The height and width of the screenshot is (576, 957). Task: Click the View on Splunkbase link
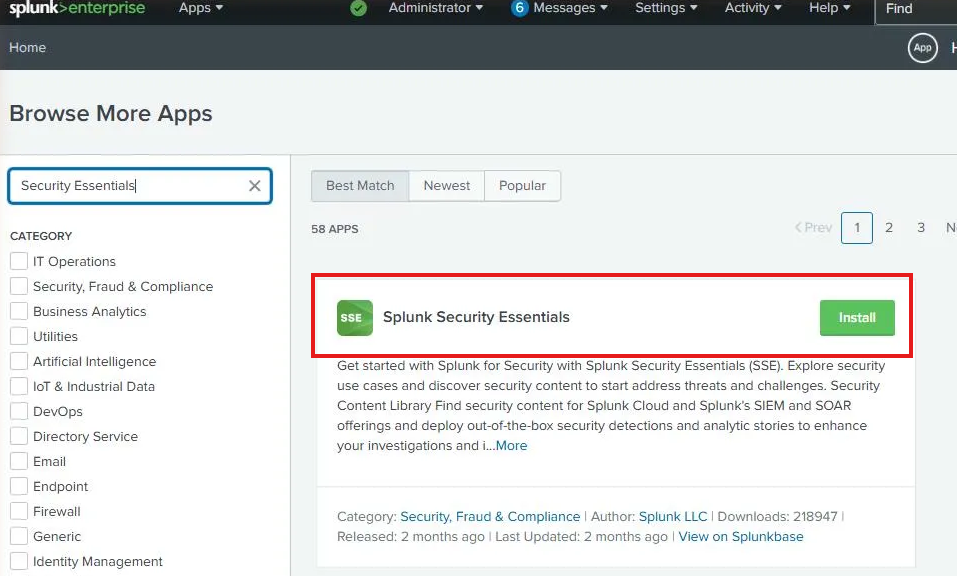[x=741, y=537]
